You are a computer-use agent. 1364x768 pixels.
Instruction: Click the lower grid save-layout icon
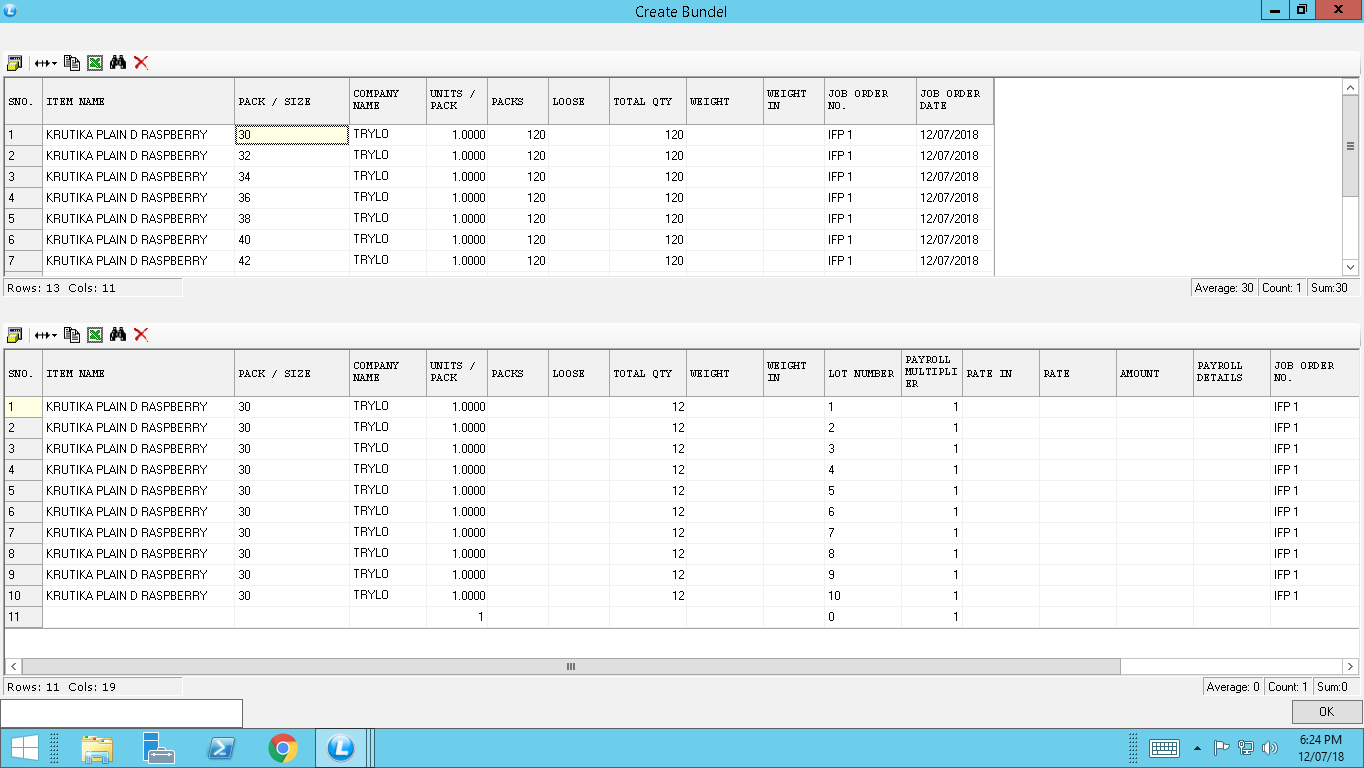click(15, 334)
